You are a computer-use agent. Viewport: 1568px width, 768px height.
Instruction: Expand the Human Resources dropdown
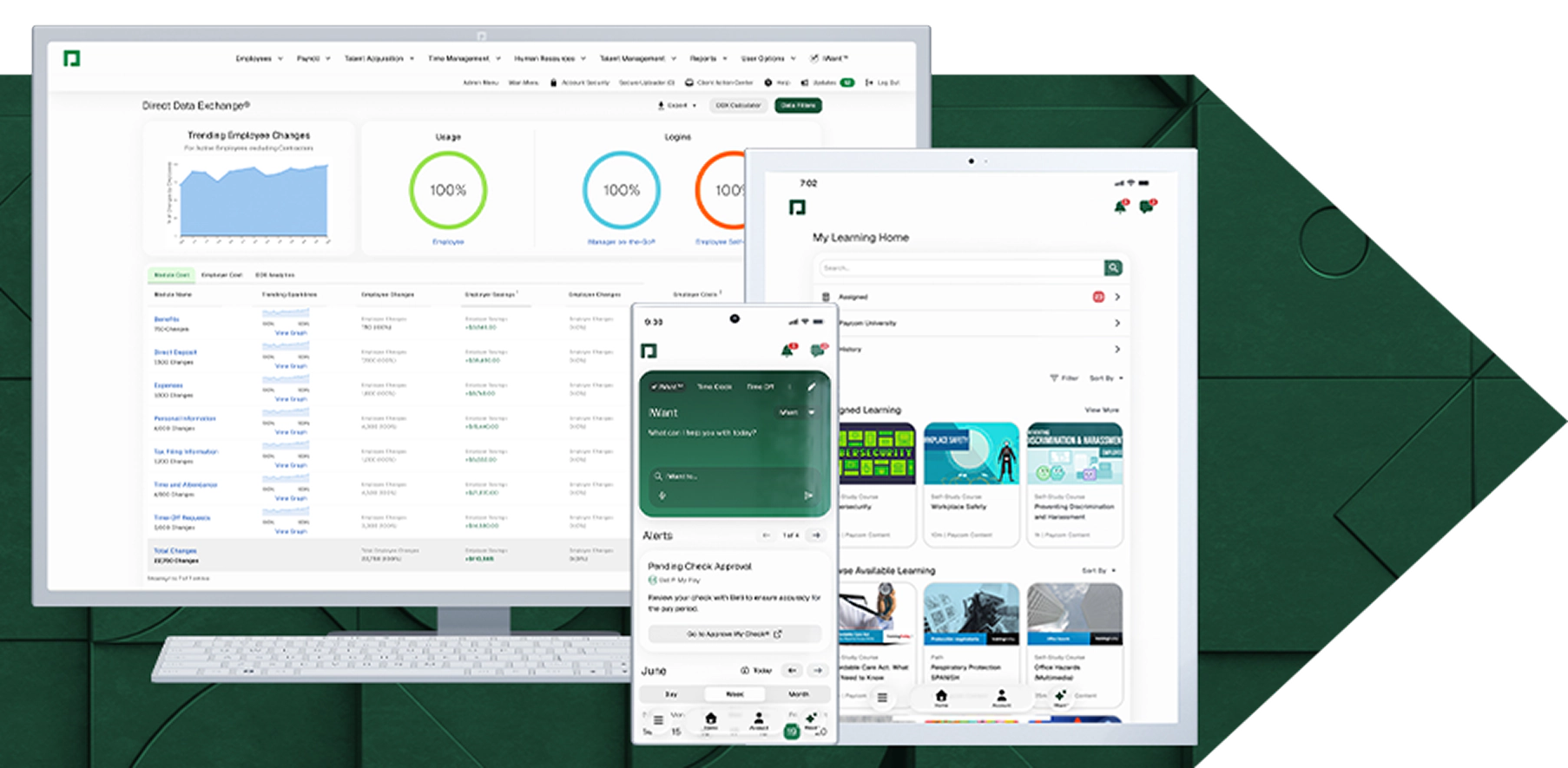coord(550,59)
